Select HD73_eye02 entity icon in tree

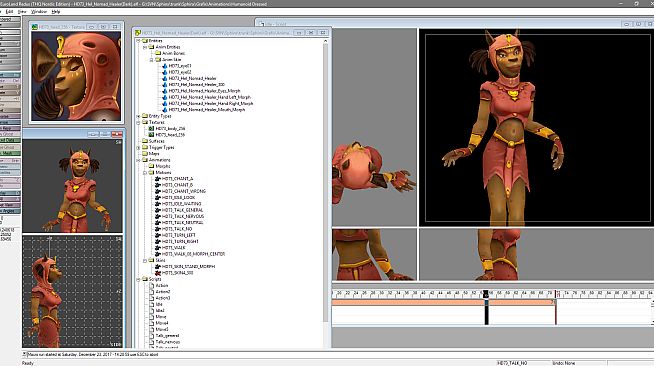tap(165, 72)
